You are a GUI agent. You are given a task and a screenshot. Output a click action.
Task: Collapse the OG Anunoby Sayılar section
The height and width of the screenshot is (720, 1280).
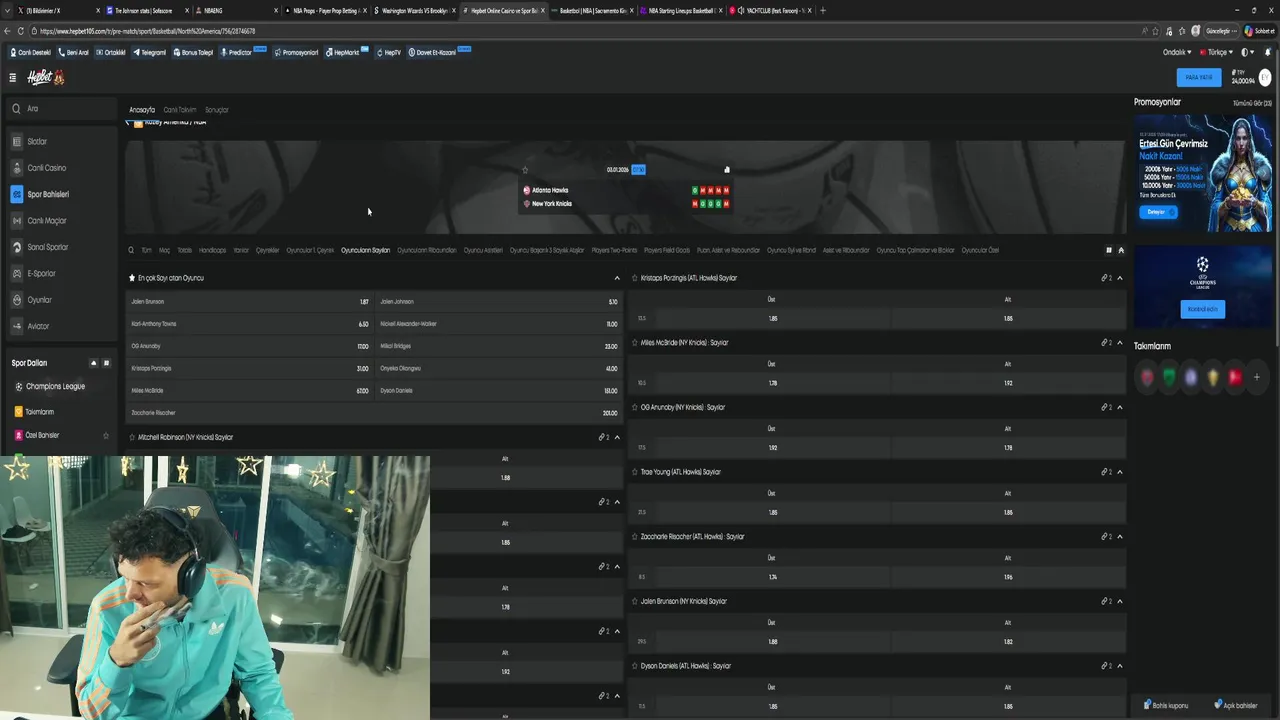point(1120,407)
